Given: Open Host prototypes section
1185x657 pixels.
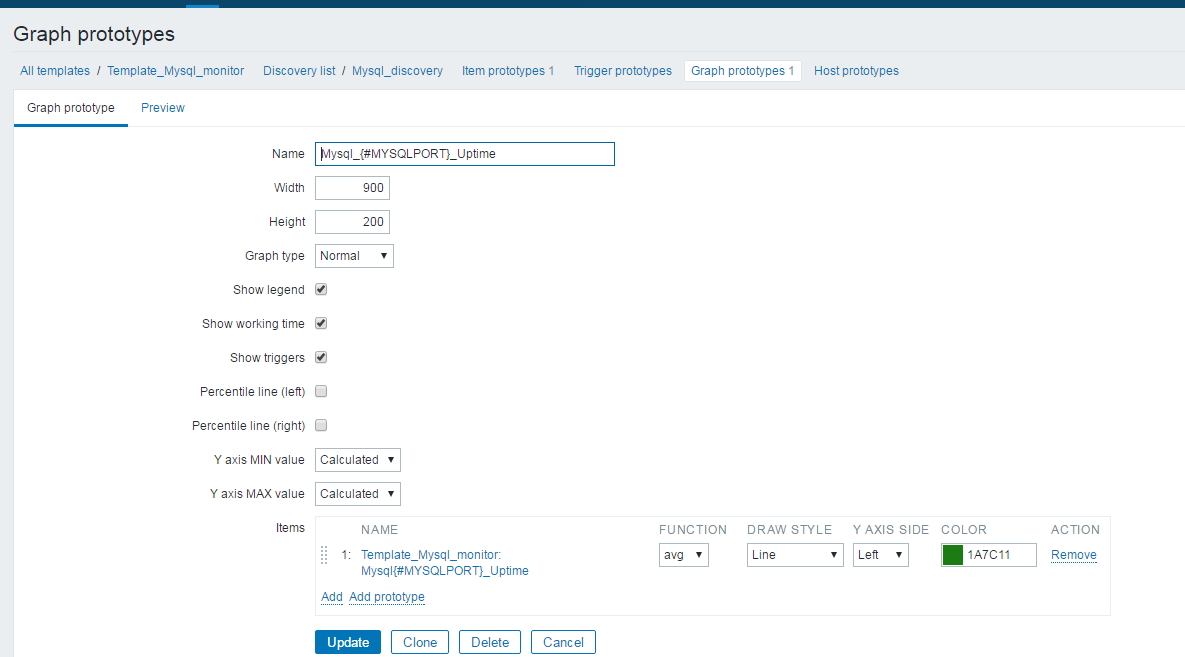Looking at the screenshot, I should point(856,71).
